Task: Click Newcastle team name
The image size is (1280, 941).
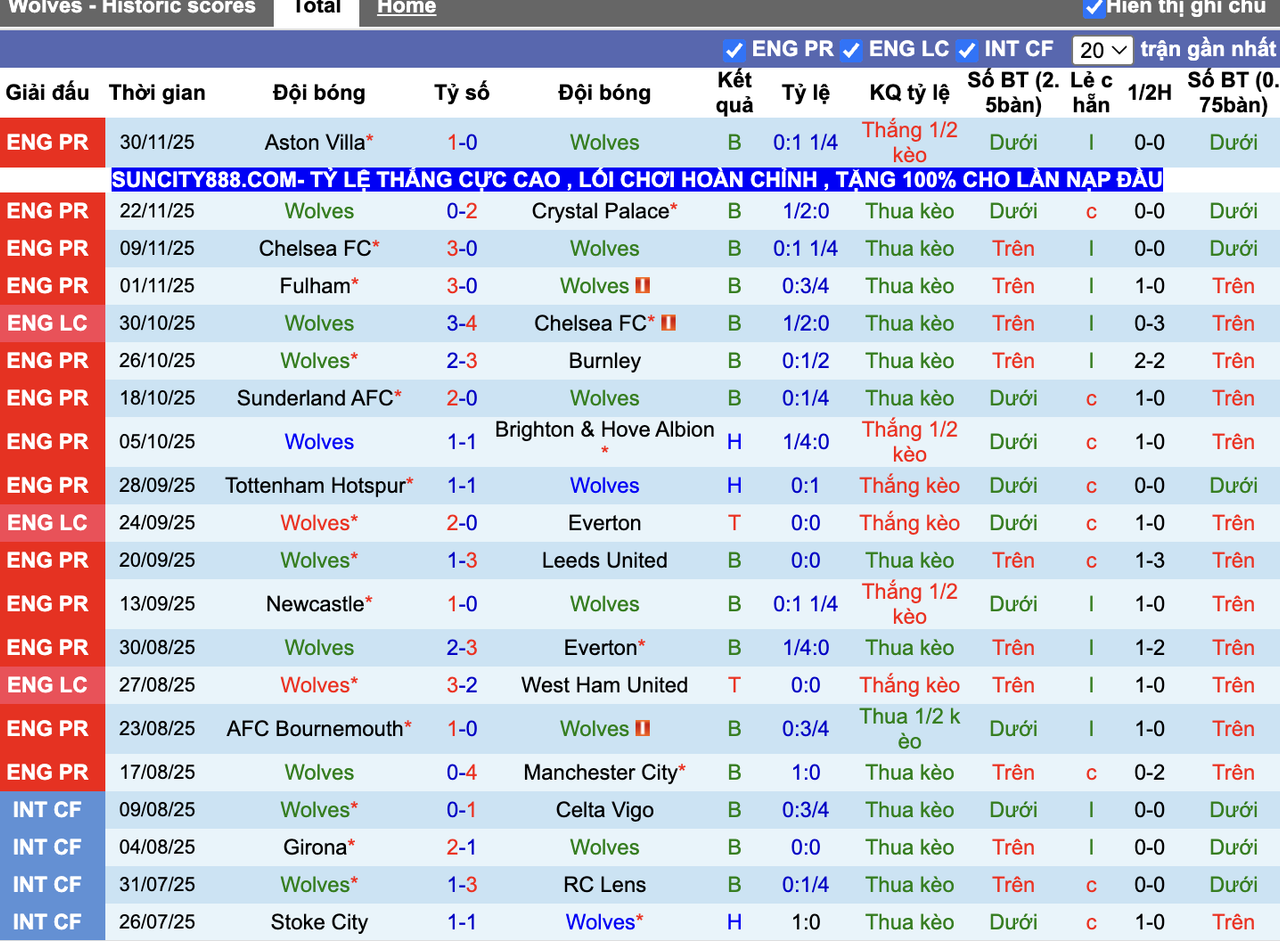Action: pos(315,604)
